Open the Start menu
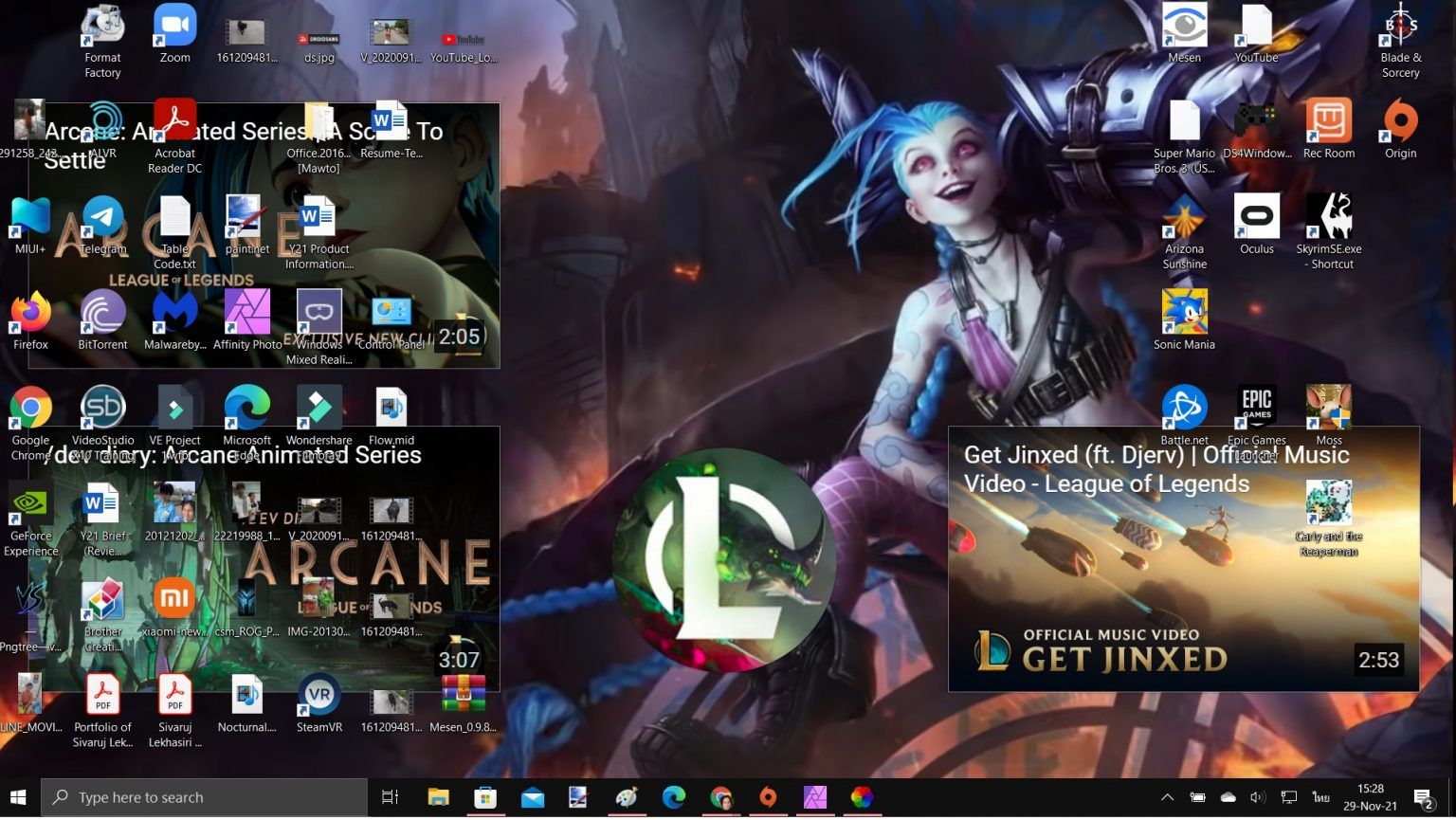This screenshot has width=1456, height=820. point(18,796)
